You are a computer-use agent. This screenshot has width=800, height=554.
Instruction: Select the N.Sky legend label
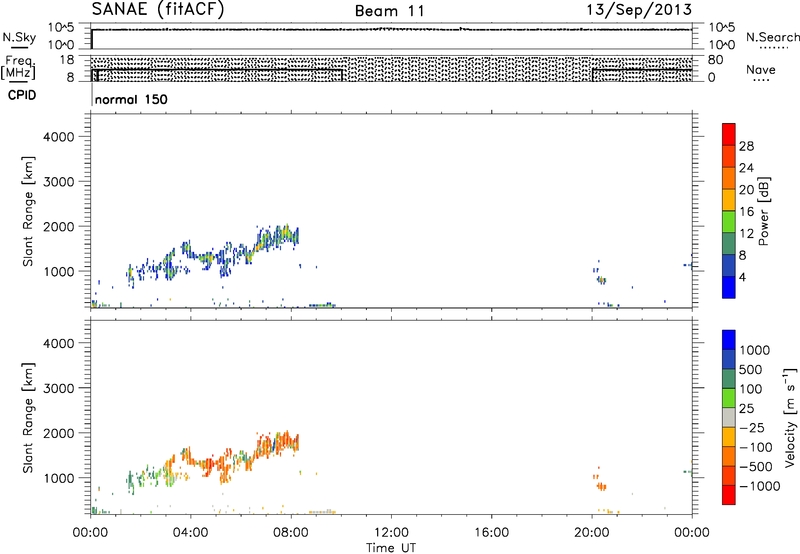[19, 37]
